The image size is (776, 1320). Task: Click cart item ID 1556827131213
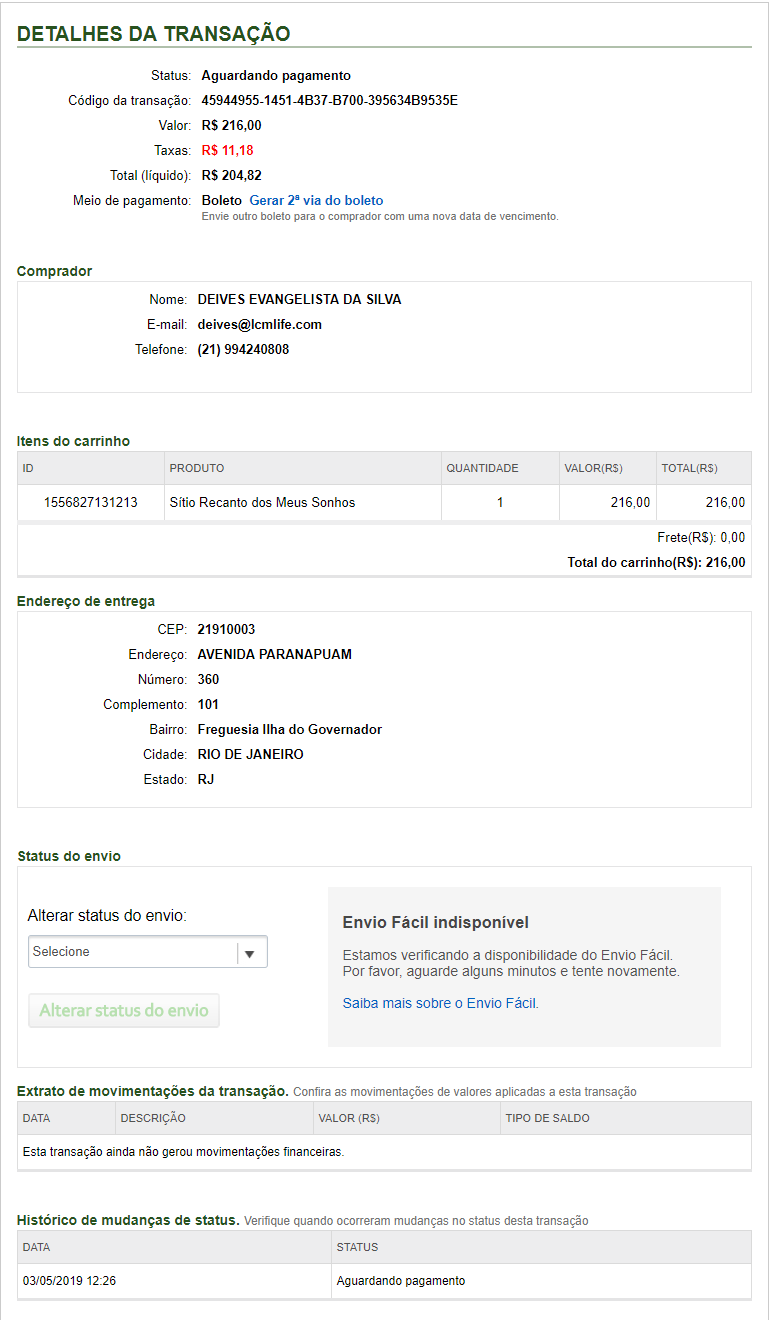tap(91, 502)
